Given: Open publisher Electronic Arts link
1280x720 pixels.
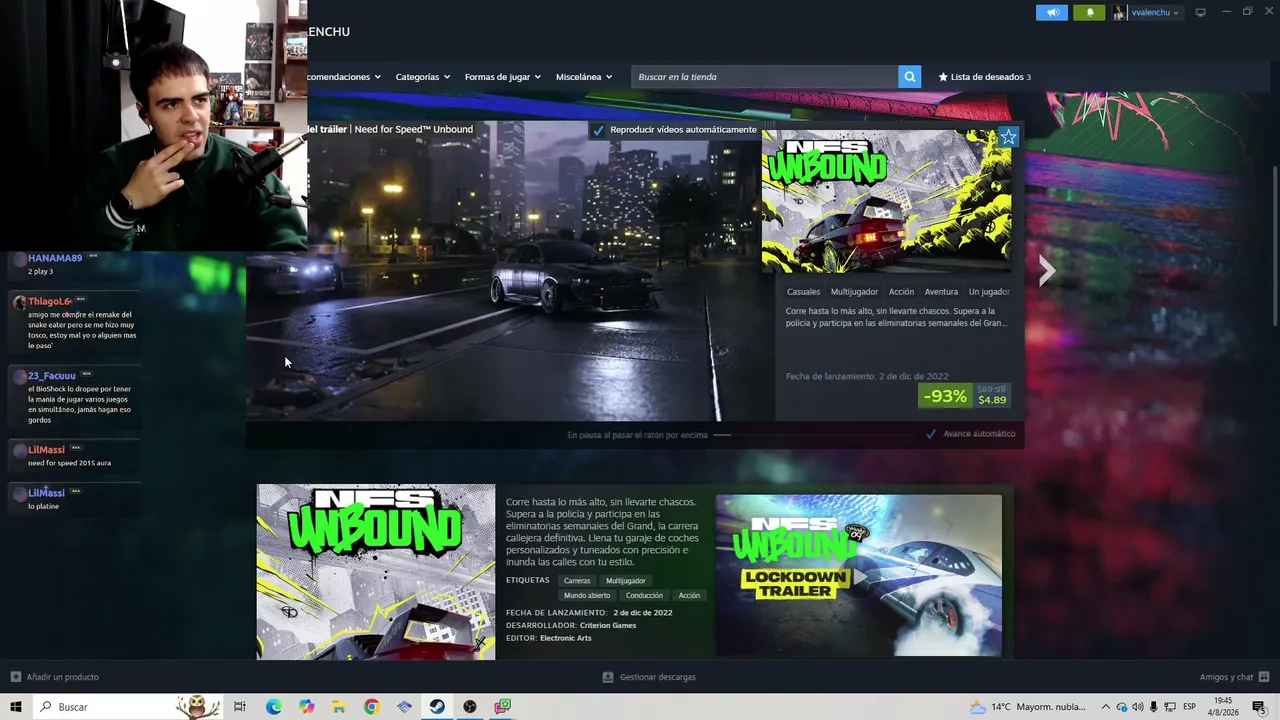Looking at the screenshot, I should pyautogui.click(x=566, y=638).
